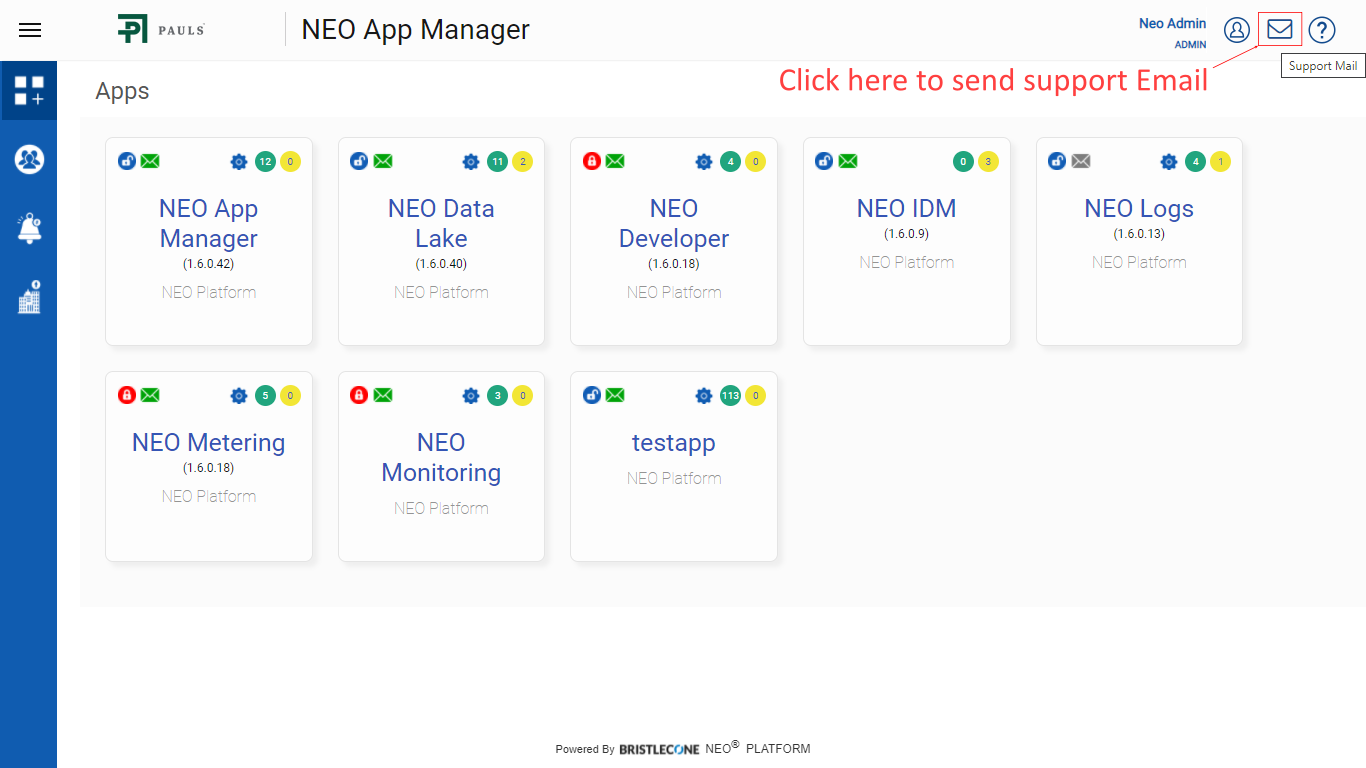Click the mail icon on NEO IDM
Viewport: 1366px width, 768px height.
(x=848, y=161)
